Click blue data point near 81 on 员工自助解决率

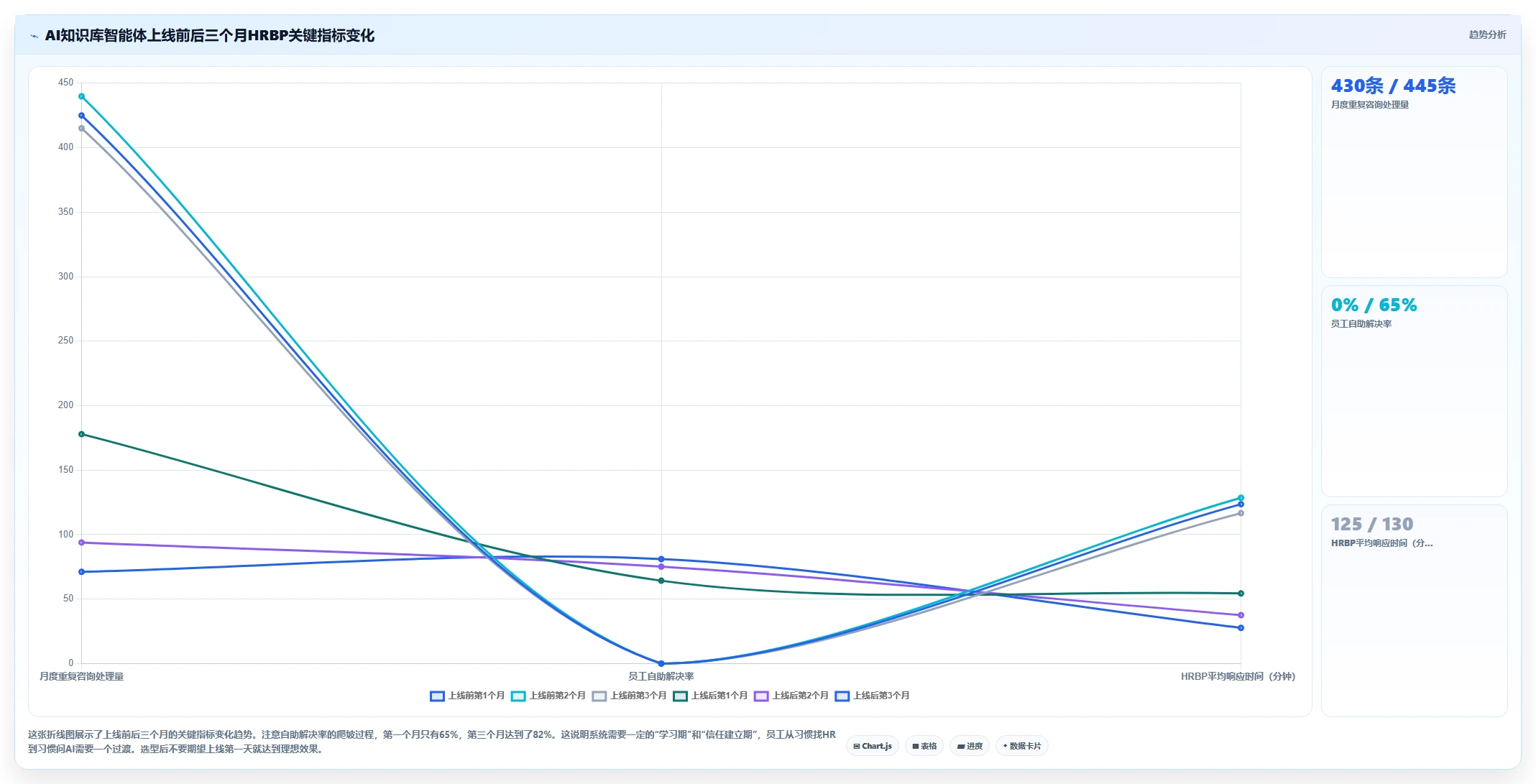click(661, 559)
